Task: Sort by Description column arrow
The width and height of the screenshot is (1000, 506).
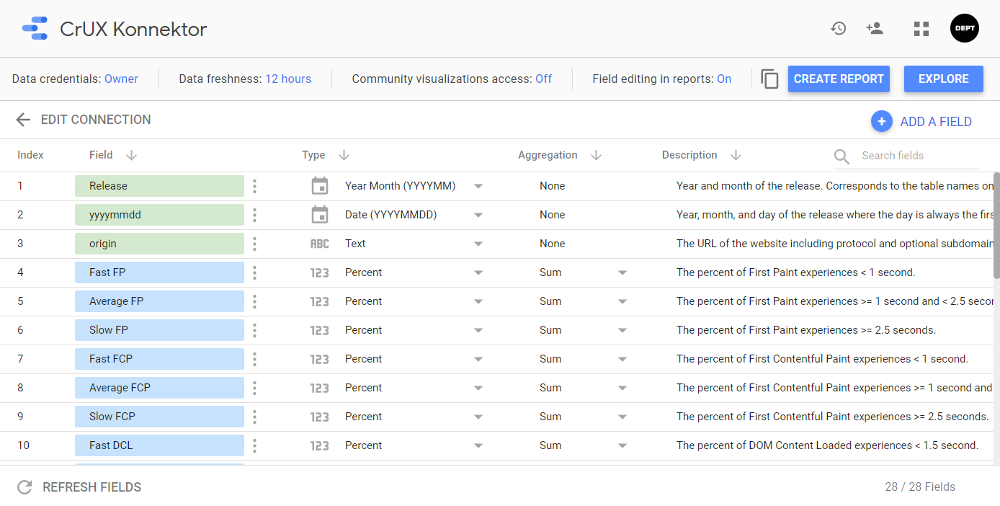Action: tap(736, 155)
